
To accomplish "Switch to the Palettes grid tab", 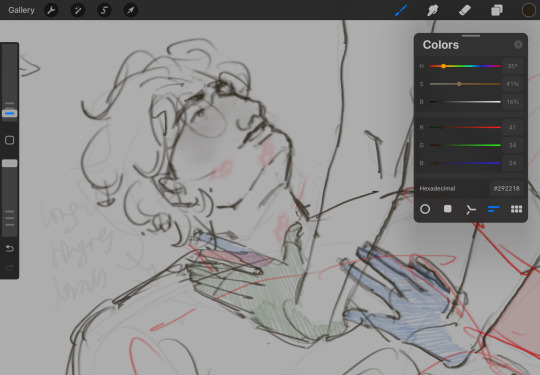I will [516, 209].
